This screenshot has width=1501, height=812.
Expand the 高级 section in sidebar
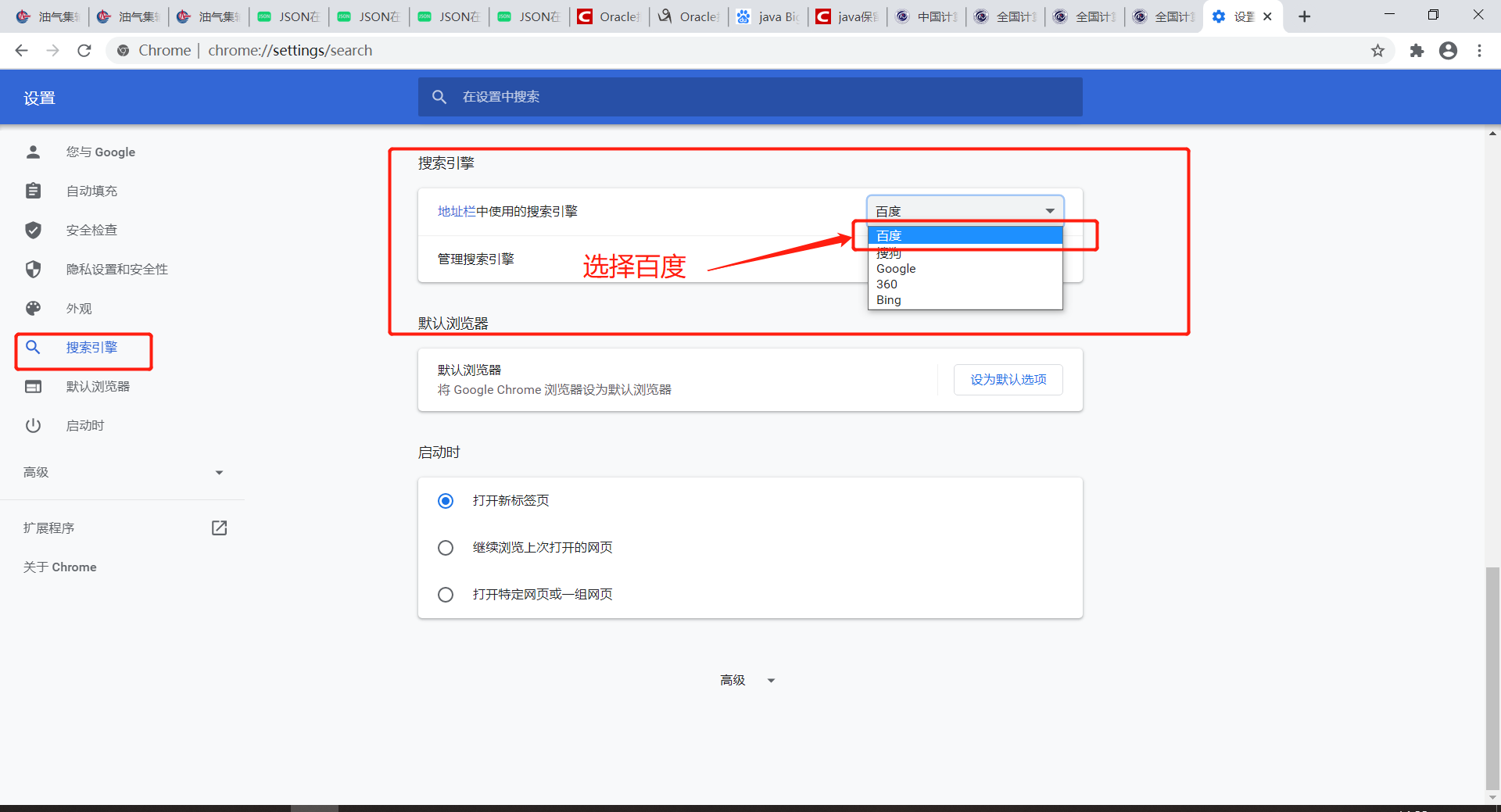click(x=123, y=472)
